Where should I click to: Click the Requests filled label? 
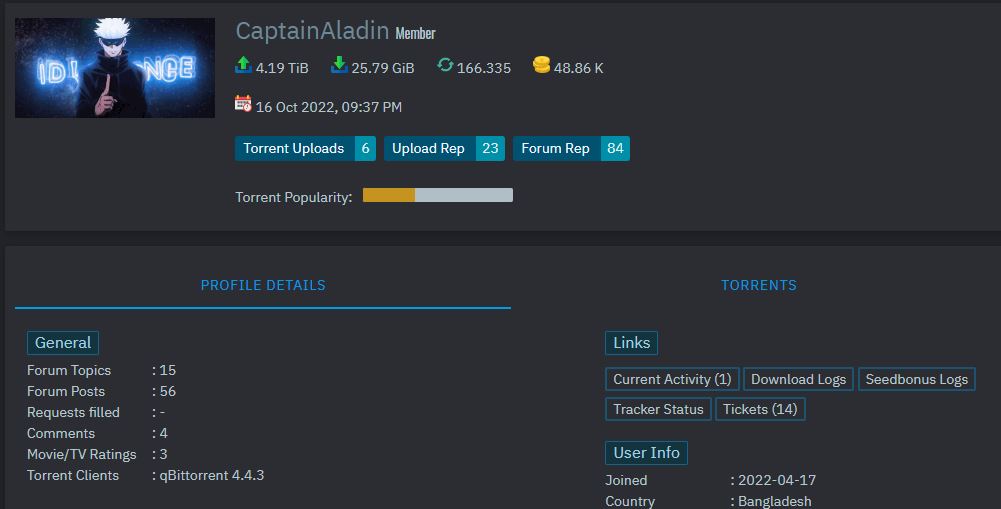tap(73, 413)
